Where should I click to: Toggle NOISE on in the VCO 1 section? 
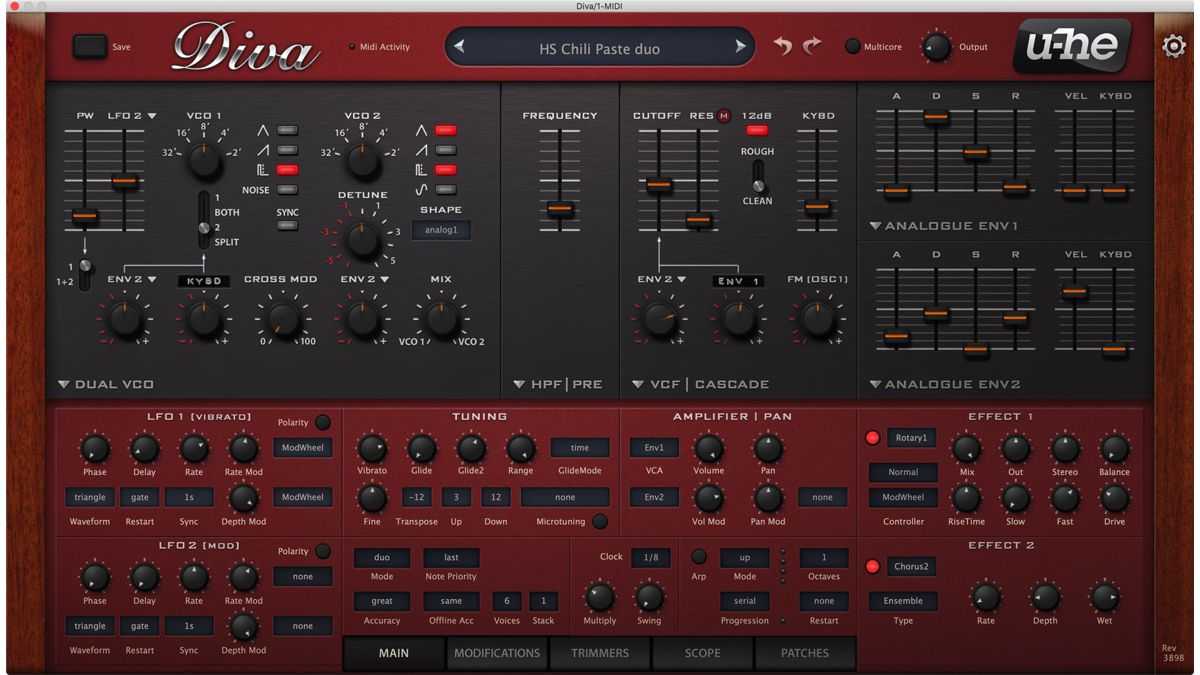286,189
